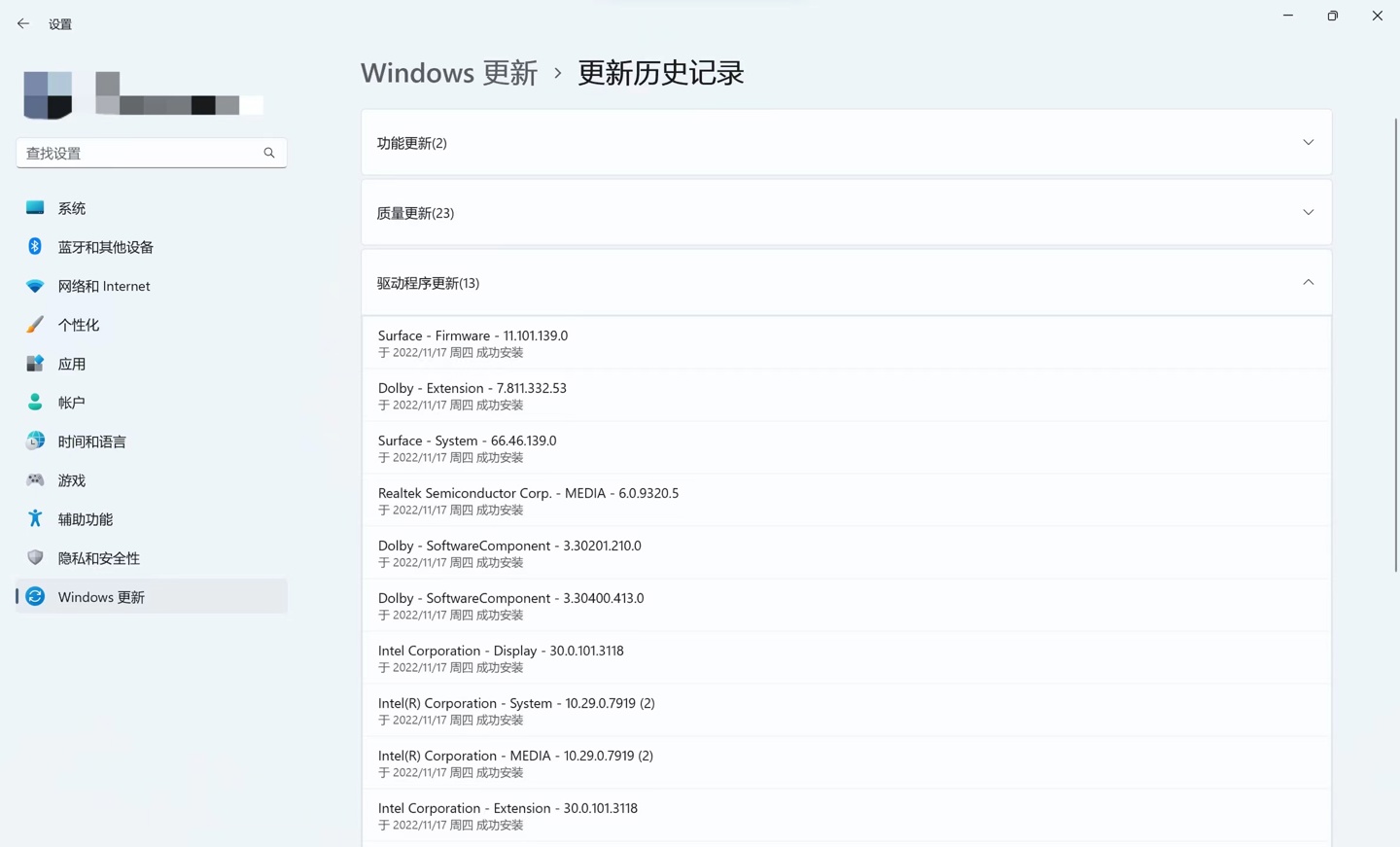Screen dimensions: 1400x847
Task: Click 功能更新(2) section label
Action: pos(412,143)
